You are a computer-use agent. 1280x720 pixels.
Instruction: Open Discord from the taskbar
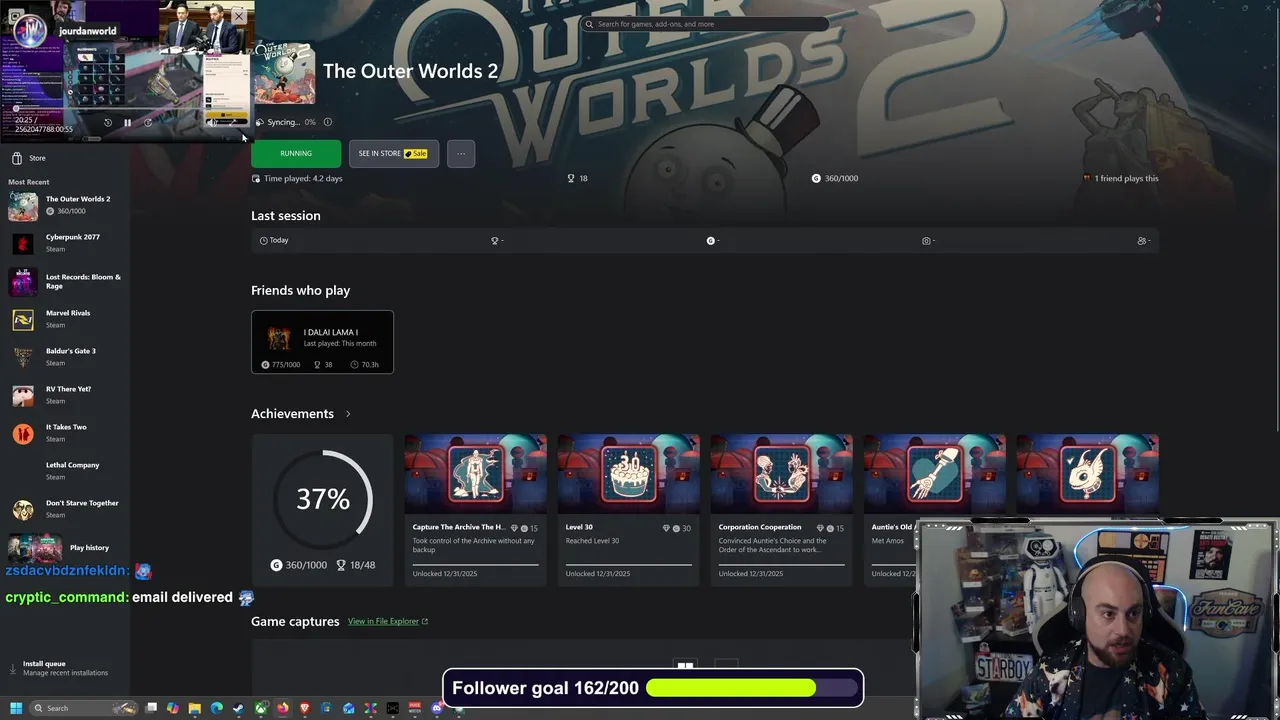click(437, 708)
